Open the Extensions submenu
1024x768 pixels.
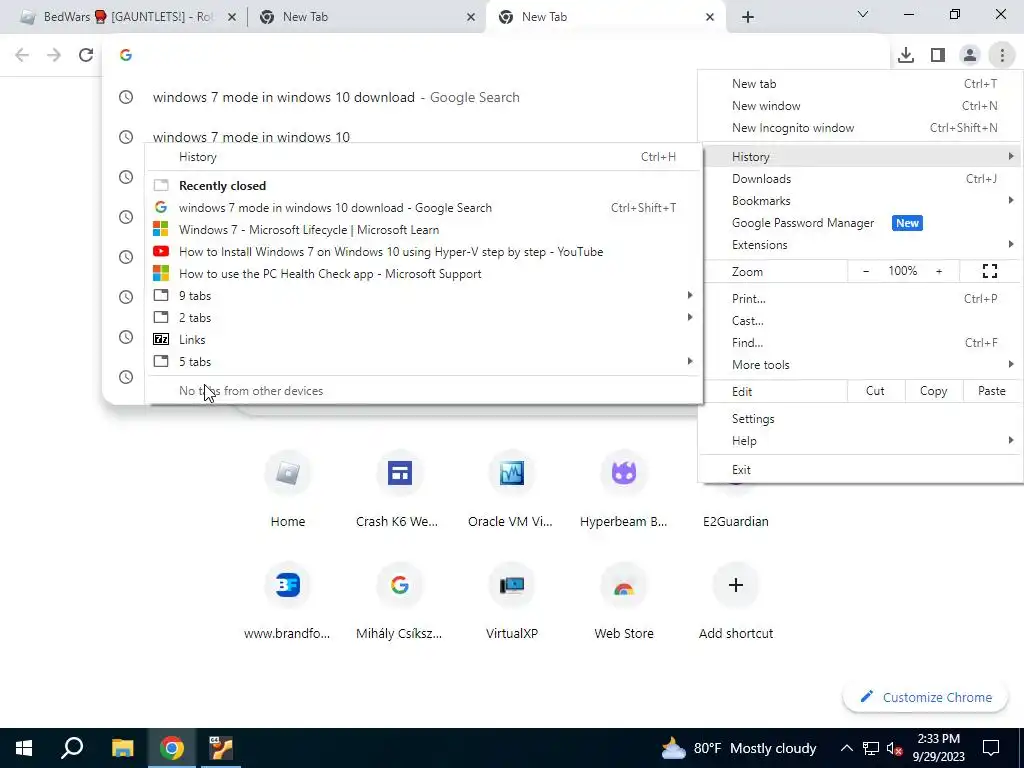861,245
